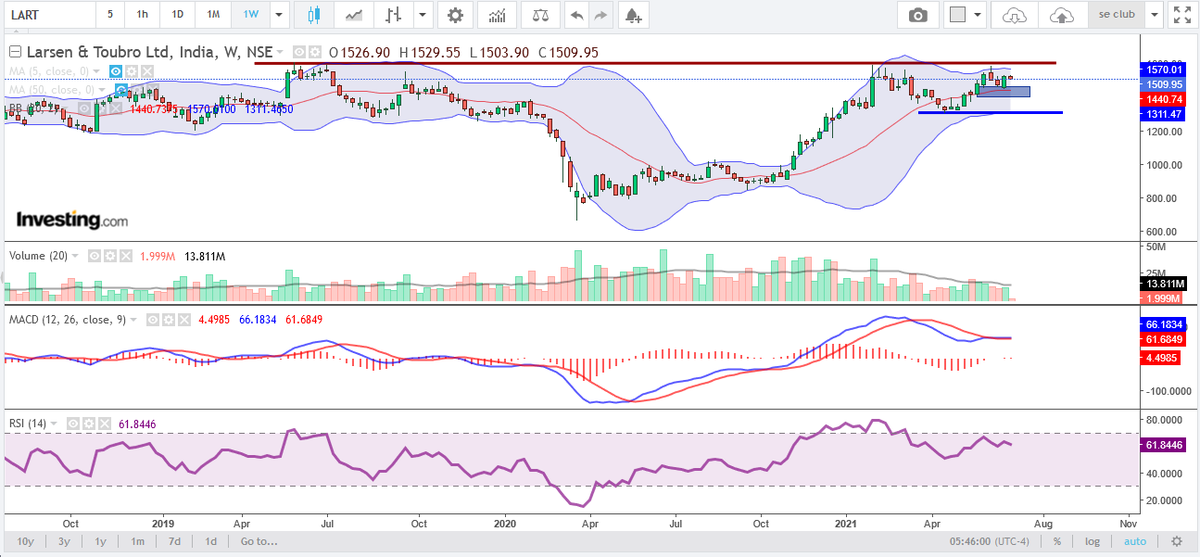Toggle log scale button
1200x557 pixels.
tap(1093, 541)
